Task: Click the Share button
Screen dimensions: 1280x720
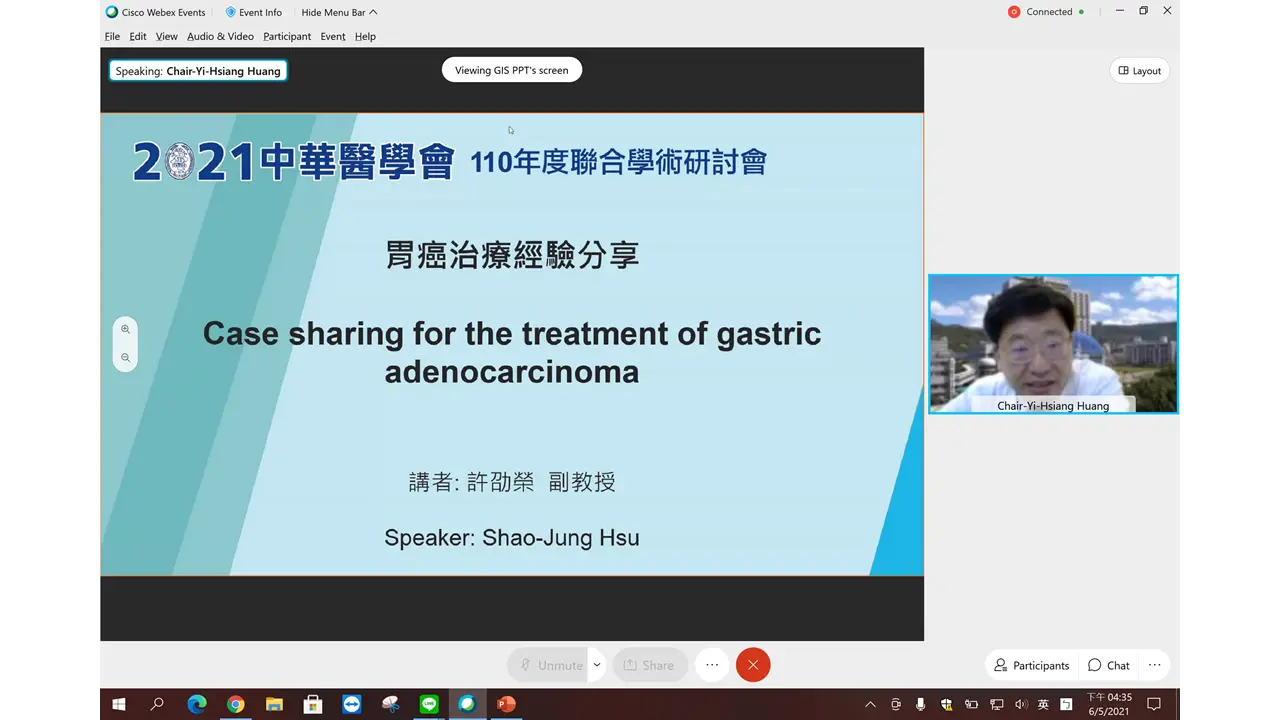Action: (649, 665)
